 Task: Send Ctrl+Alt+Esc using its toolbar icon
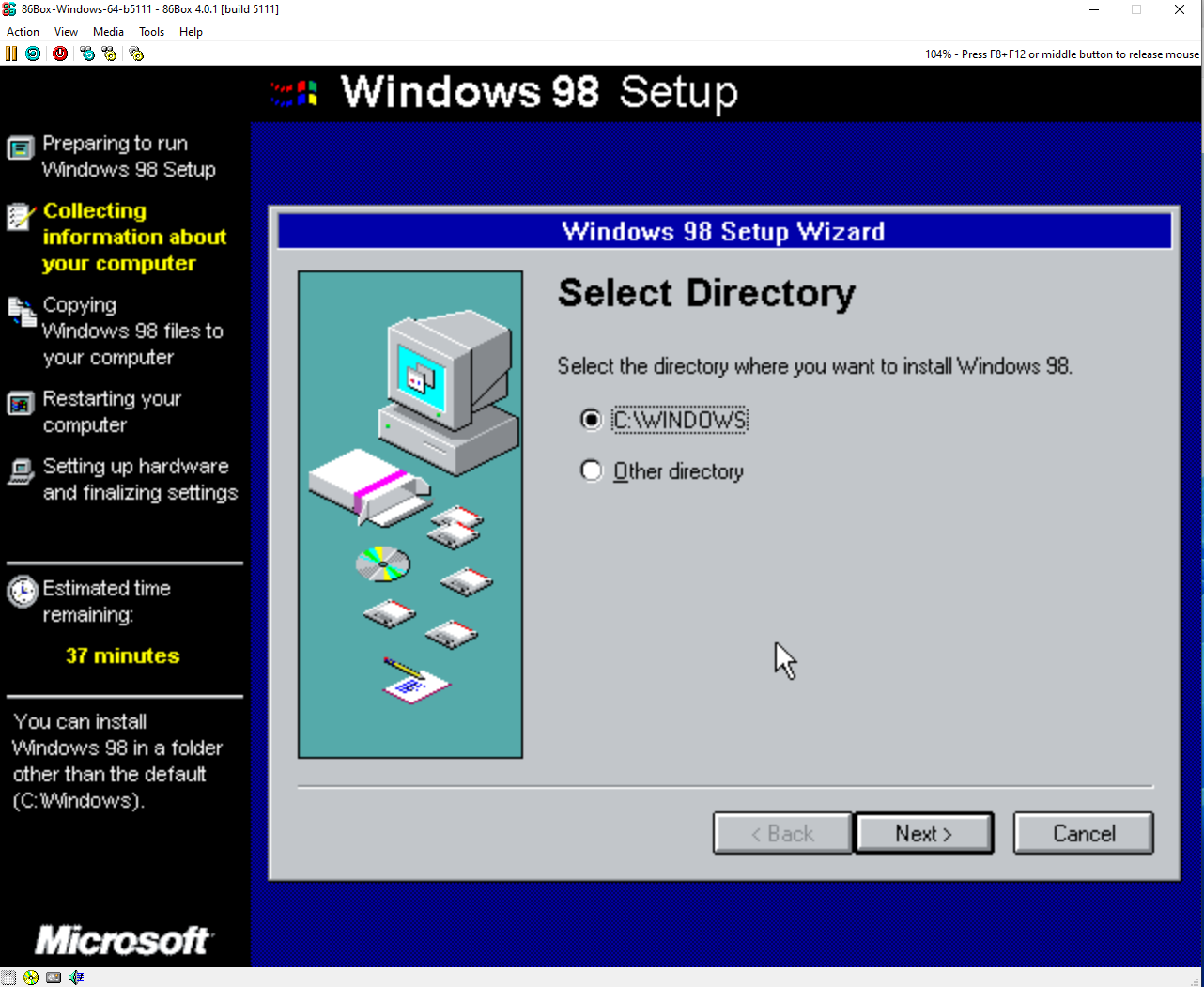[109, 54]
